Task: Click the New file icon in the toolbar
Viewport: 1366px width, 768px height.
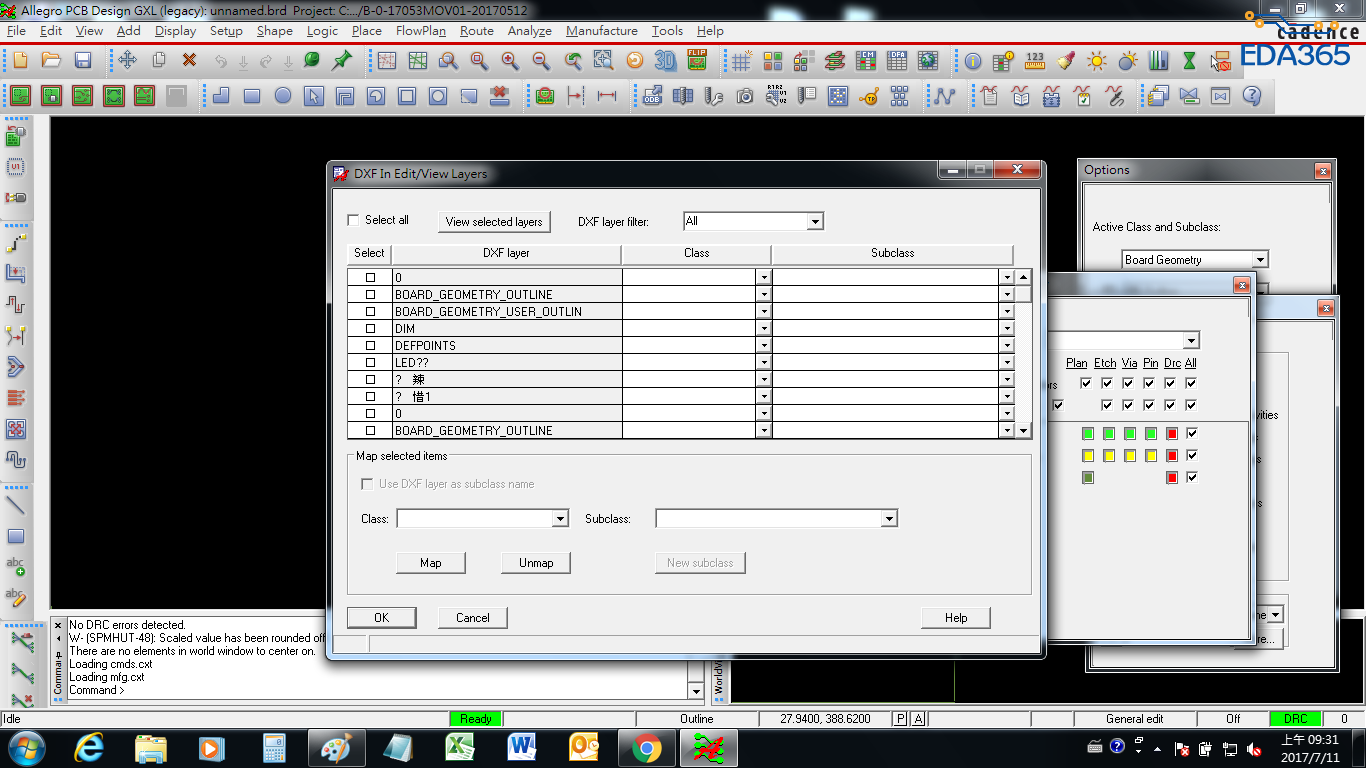Action: tap(20, 61)
